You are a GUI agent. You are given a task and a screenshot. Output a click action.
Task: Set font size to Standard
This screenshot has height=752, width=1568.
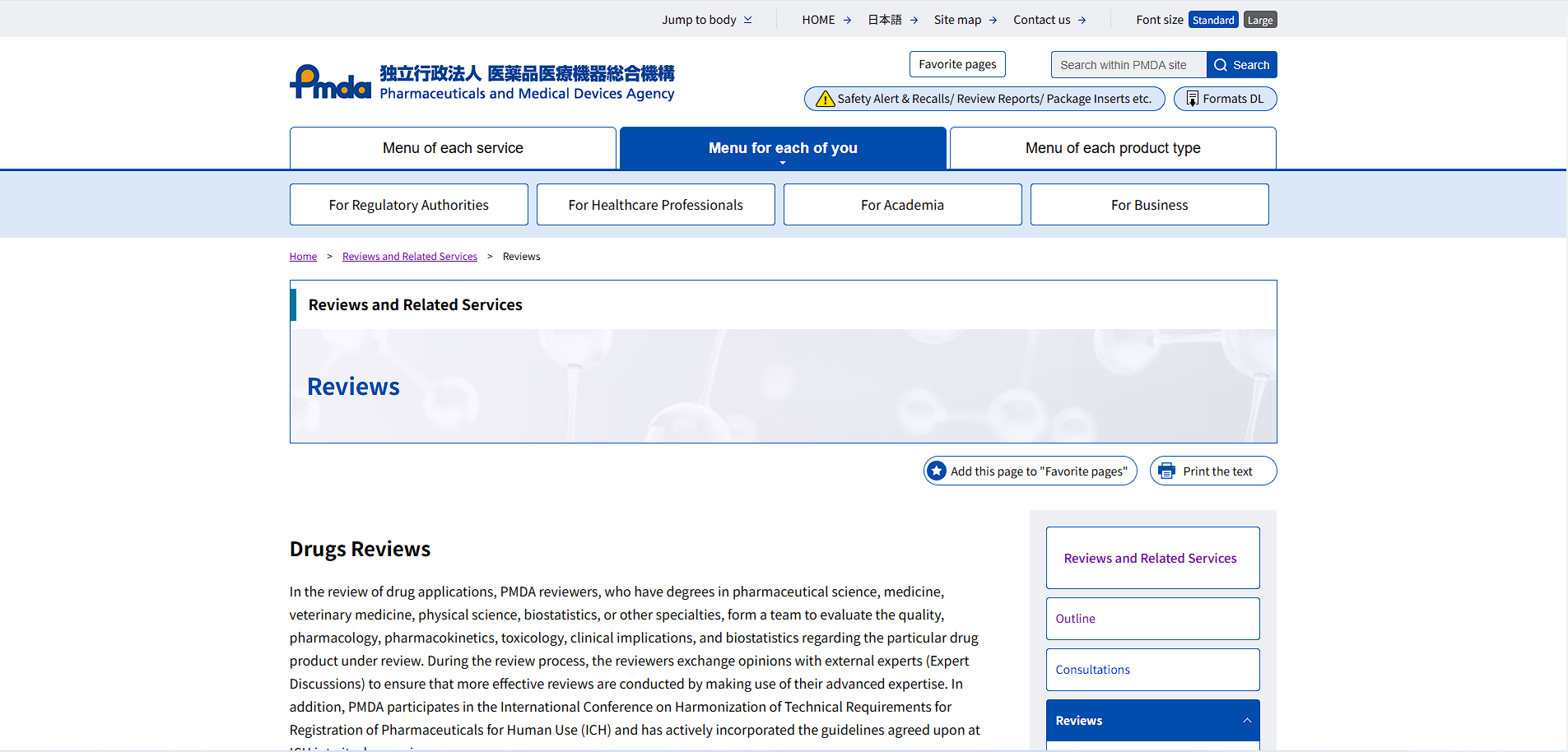click(1212, 21)
